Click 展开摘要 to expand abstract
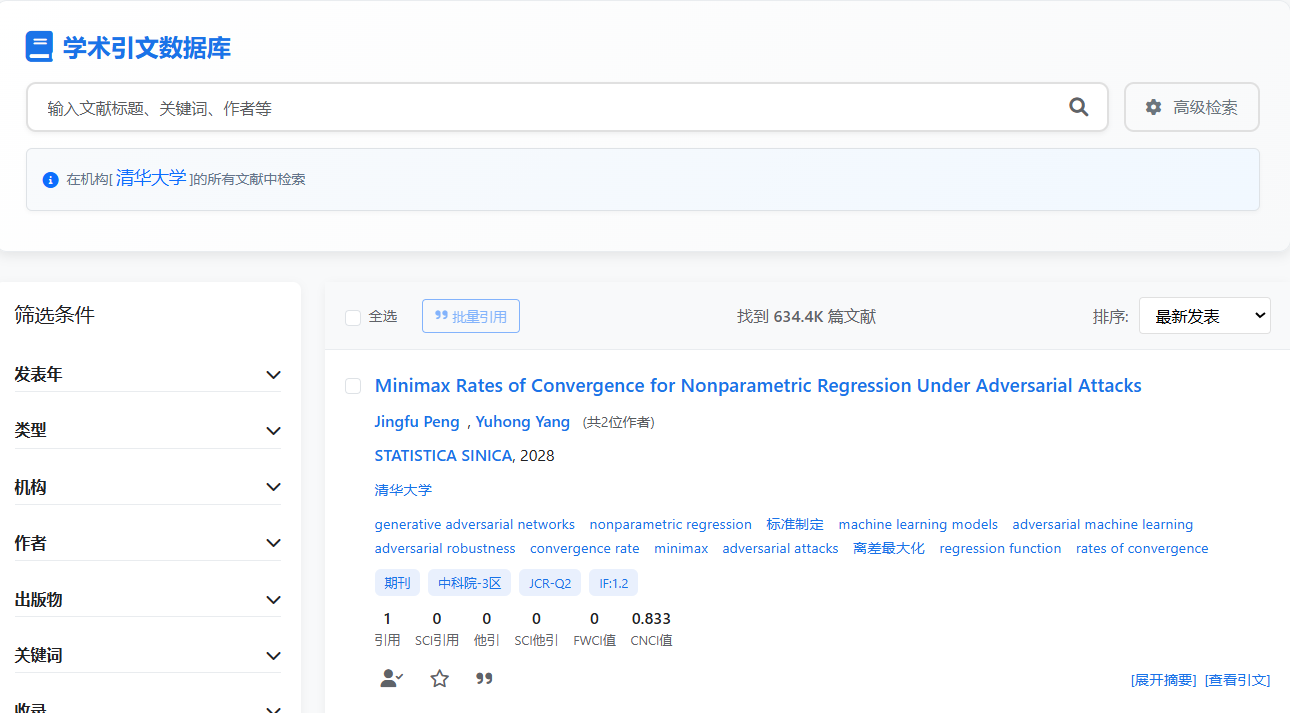This screenshot has width=1290, height=713. coord(1163,680)
